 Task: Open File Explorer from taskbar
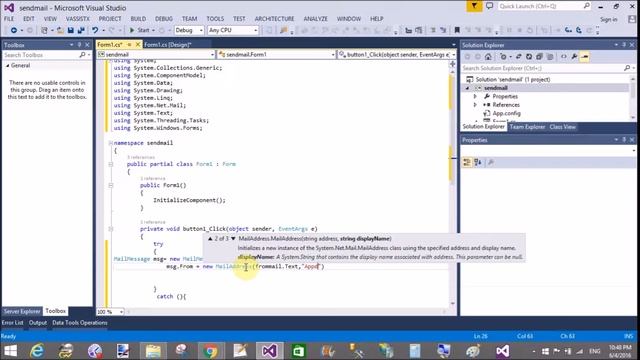pyautogui.click(x=153, y=351)
